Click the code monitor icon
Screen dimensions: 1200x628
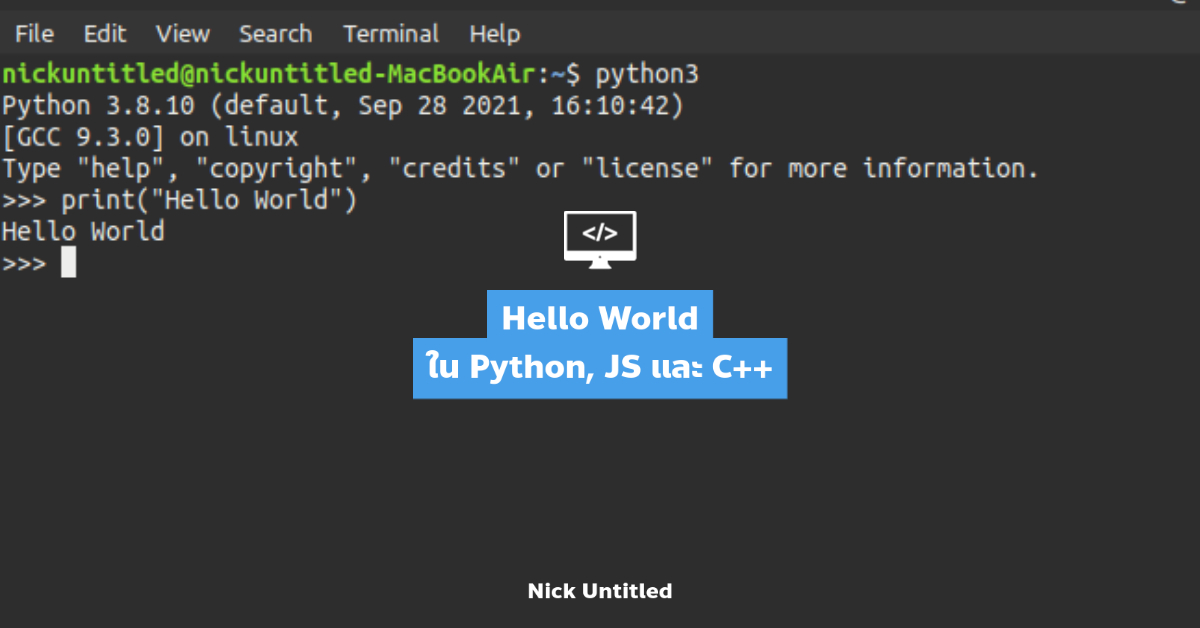600,239
